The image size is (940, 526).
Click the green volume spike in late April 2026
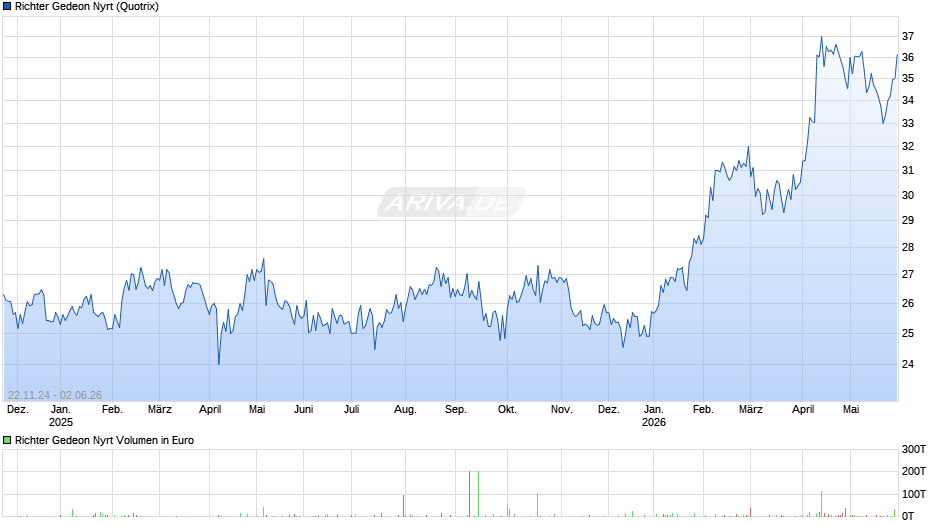click(x=821, y=504)
